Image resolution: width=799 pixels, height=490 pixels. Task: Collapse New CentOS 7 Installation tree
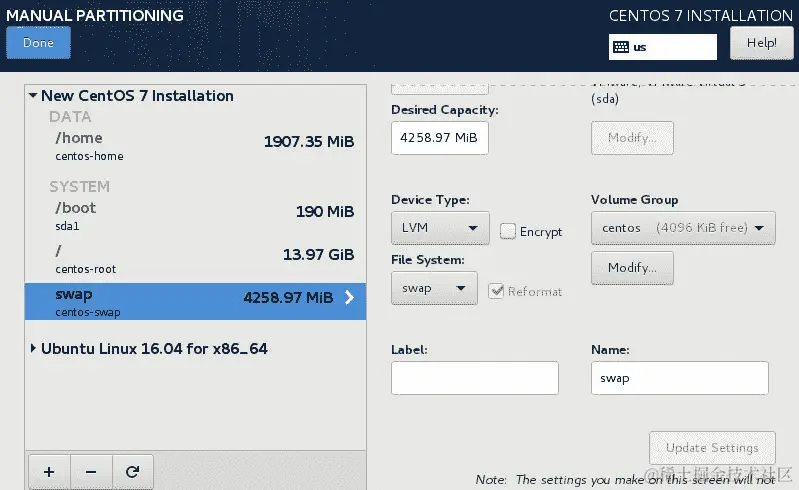[33, 95]
